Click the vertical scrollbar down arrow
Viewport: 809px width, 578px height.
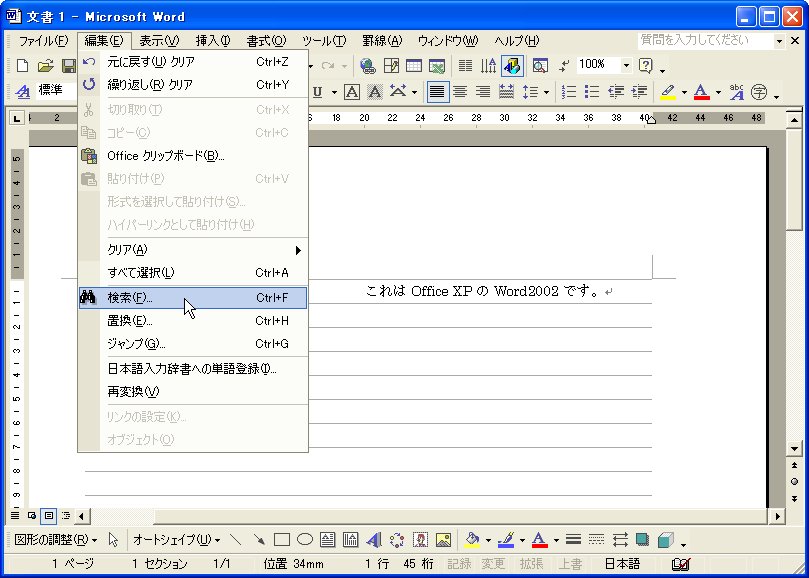coord(795,449)
